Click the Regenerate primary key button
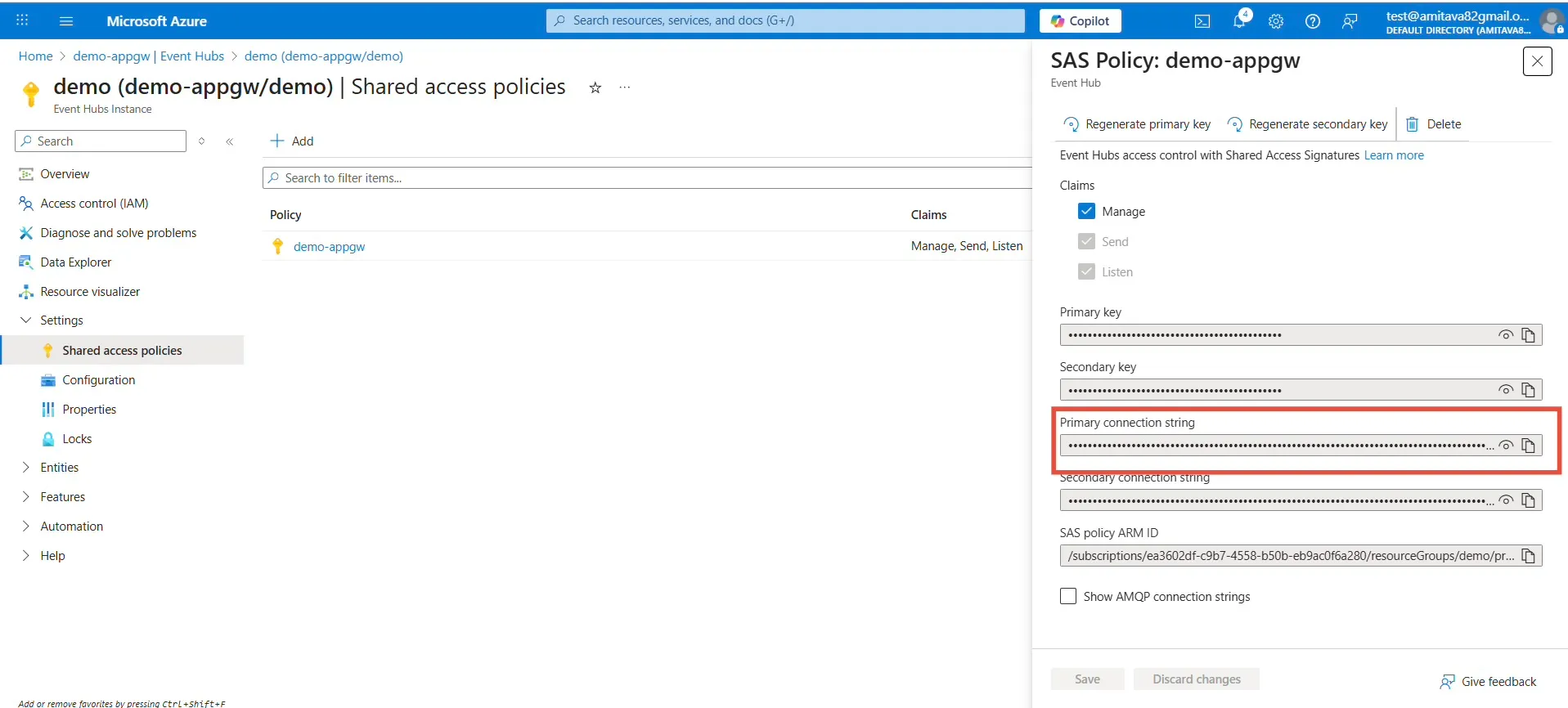The width and height of the screenshot is (1568, 708). click(x=1137, y=124)
